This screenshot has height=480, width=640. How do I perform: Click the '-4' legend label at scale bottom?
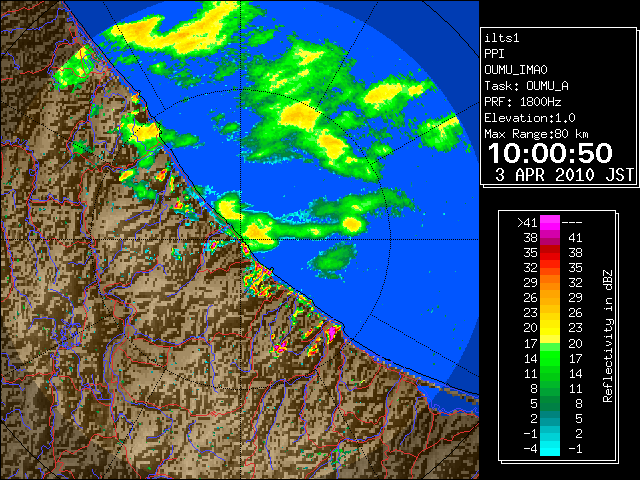coord(530,449)
